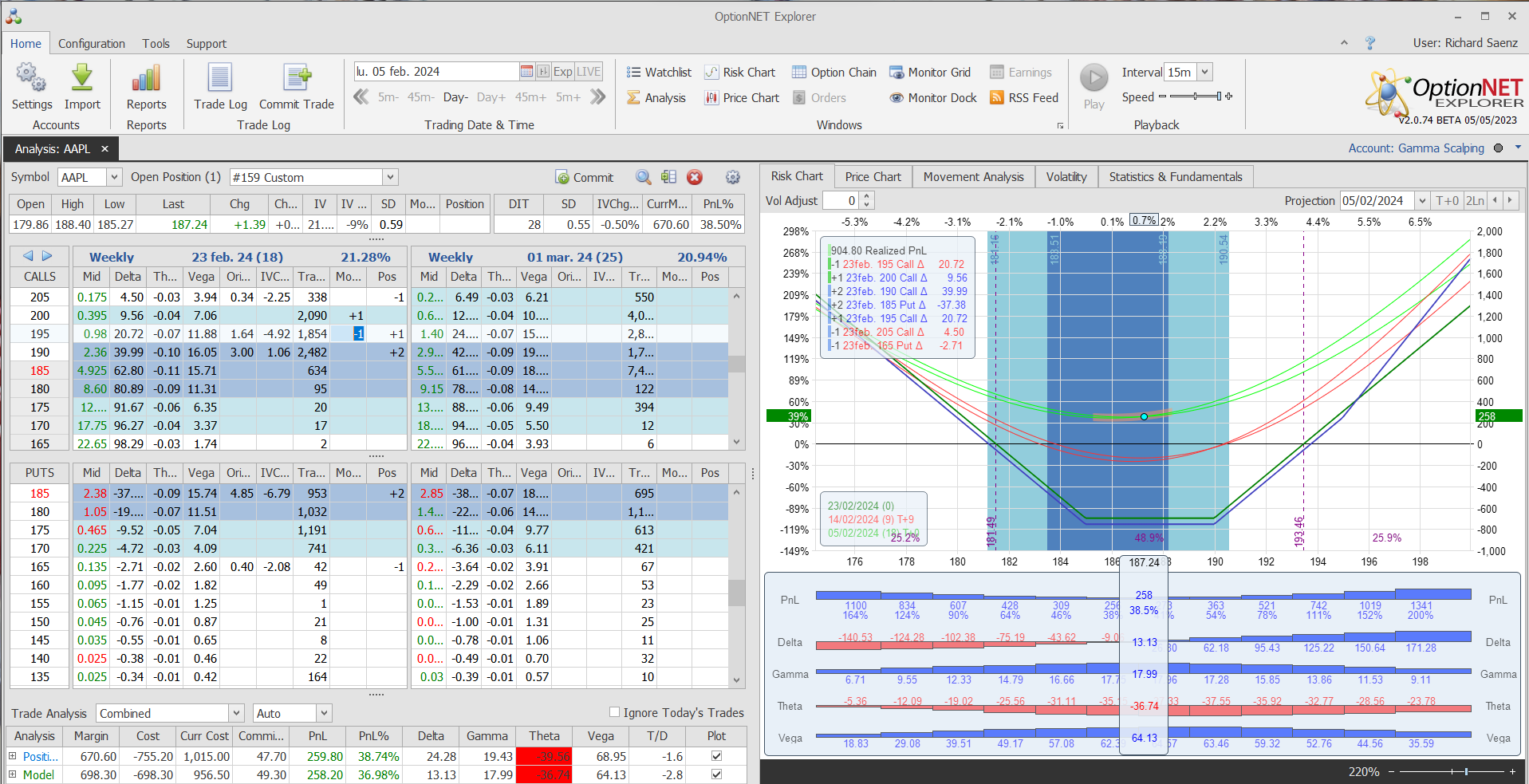Switch to the Price Chart analysis tab
Screen dimensions: 1529x784
(873, 177)
